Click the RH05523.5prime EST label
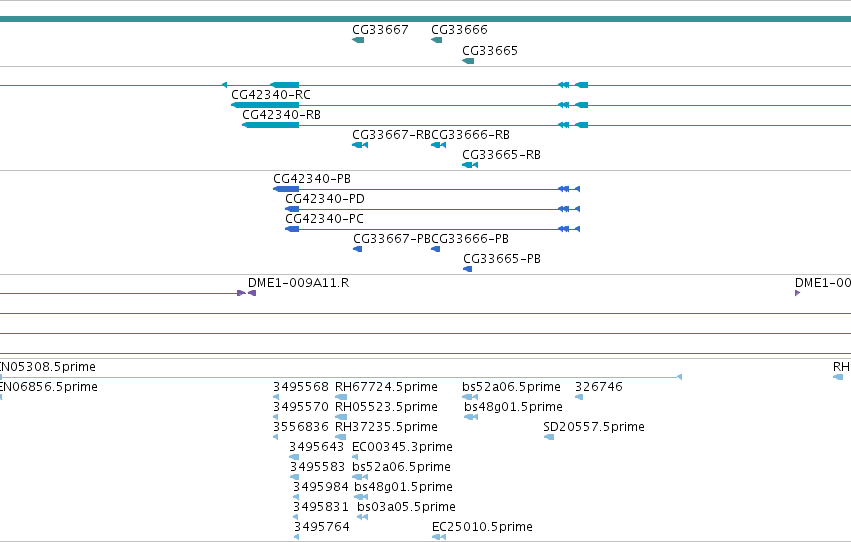 click(386, 407)
